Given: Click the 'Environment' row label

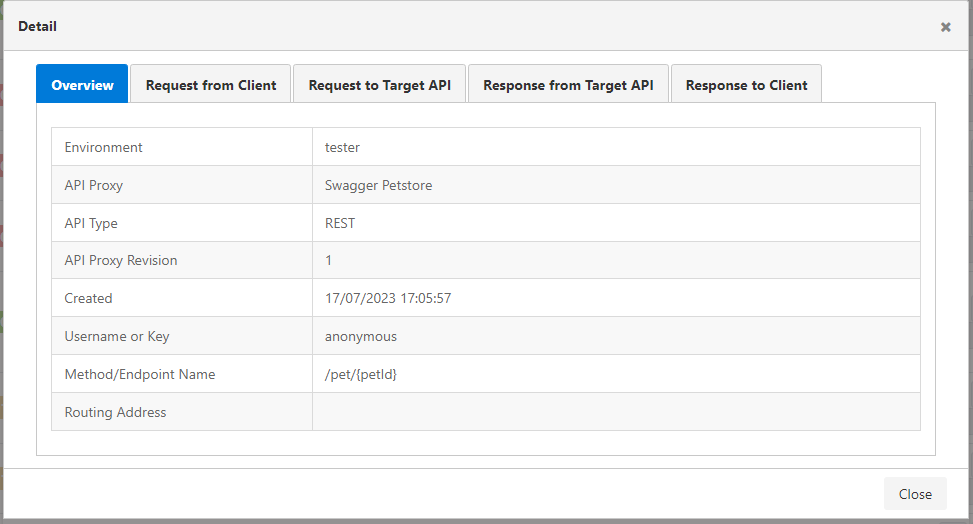Looking at the screenshot, I should tap(103, 147).
